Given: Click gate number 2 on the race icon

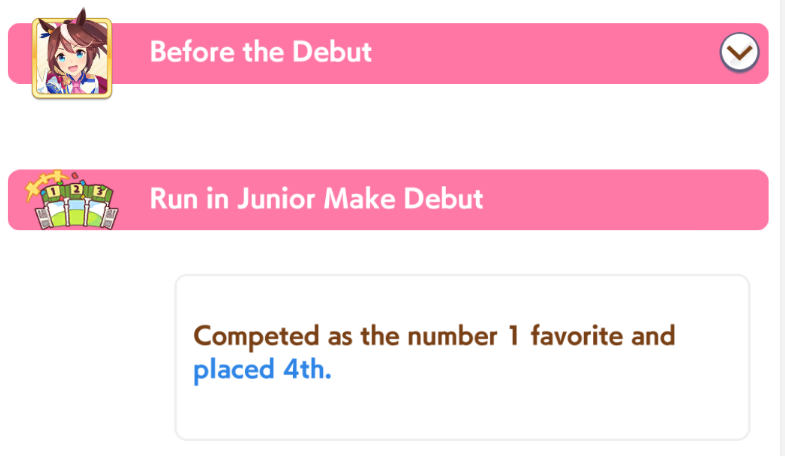Looking at the screenshot, I should click(76, 190).
